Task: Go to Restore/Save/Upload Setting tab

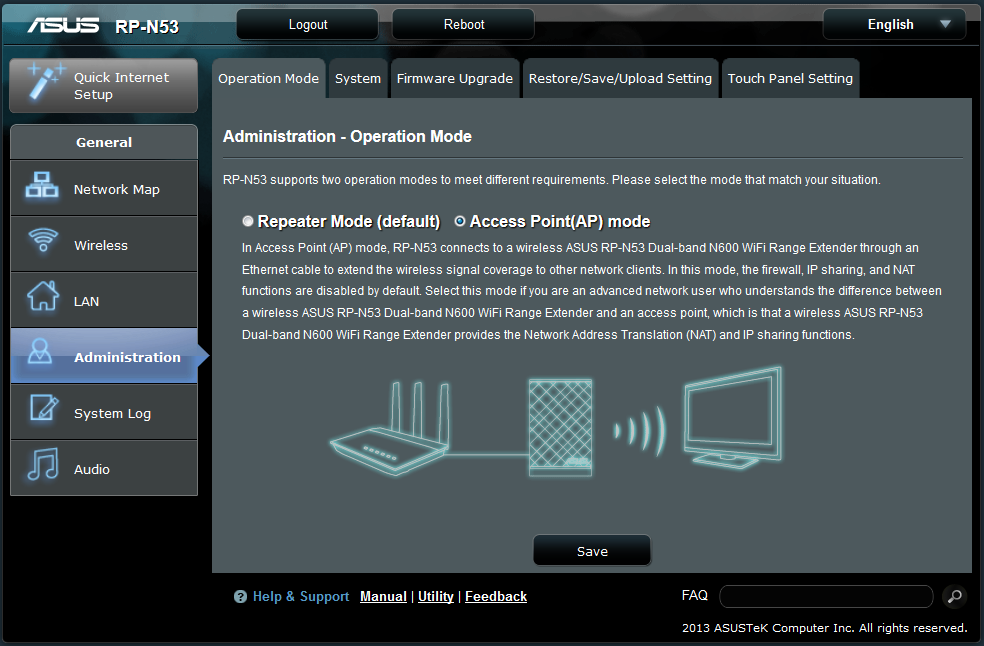Action: pos(620,79)
